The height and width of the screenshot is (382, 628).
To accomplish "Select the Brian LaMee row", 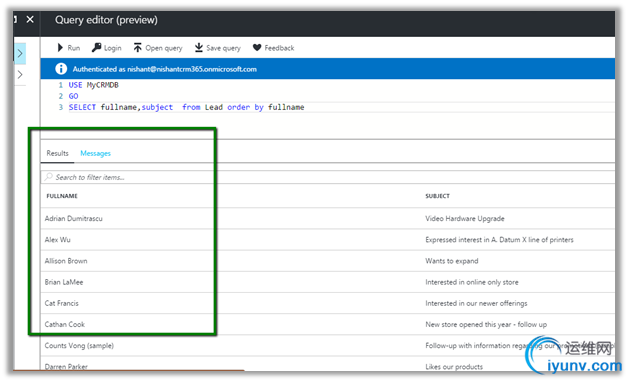I will point(328,282).
